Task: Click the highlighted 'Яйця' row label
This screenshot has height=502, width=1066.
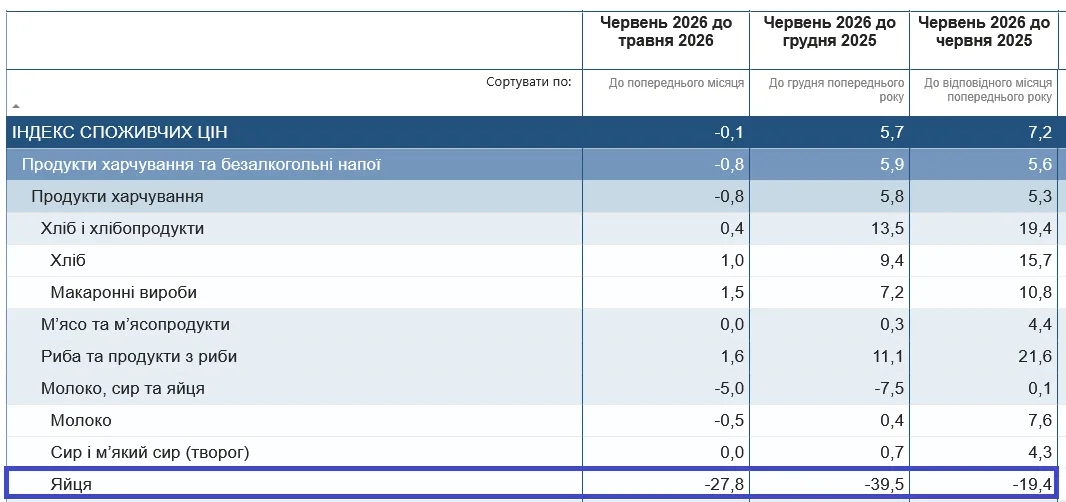Action: tap(71, 485)
